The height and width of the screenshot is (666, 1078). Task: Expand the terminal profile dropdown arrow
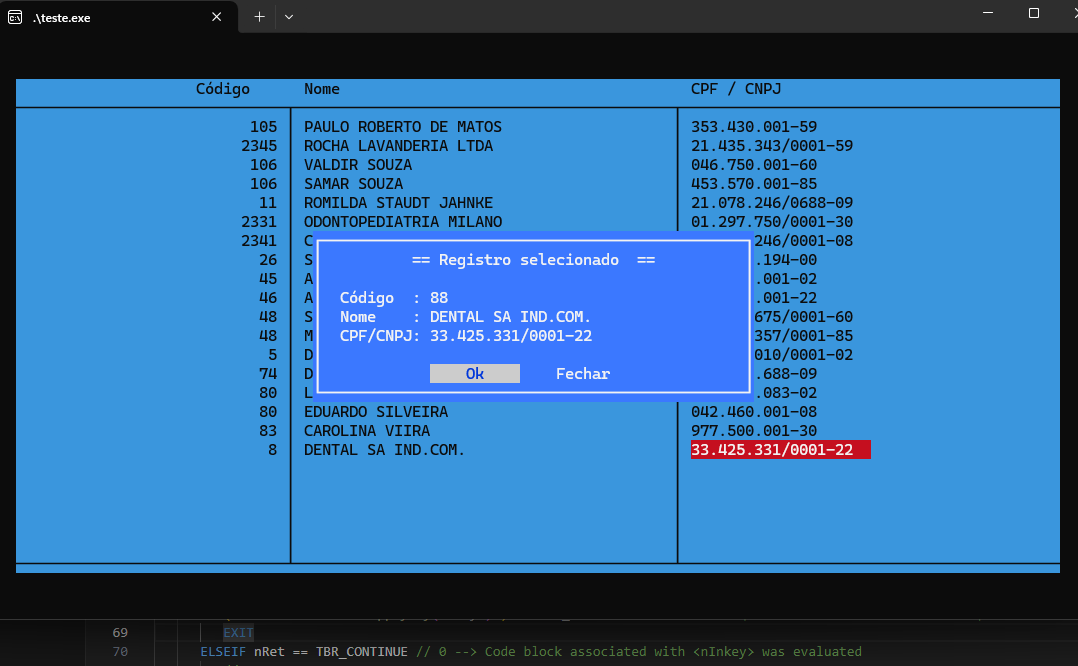[289, 17]
